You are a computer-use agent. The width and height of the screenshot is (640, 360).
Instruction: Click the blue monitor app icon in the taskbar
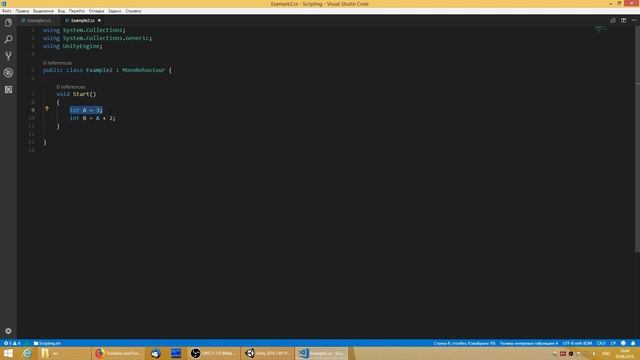click(176, 353)
